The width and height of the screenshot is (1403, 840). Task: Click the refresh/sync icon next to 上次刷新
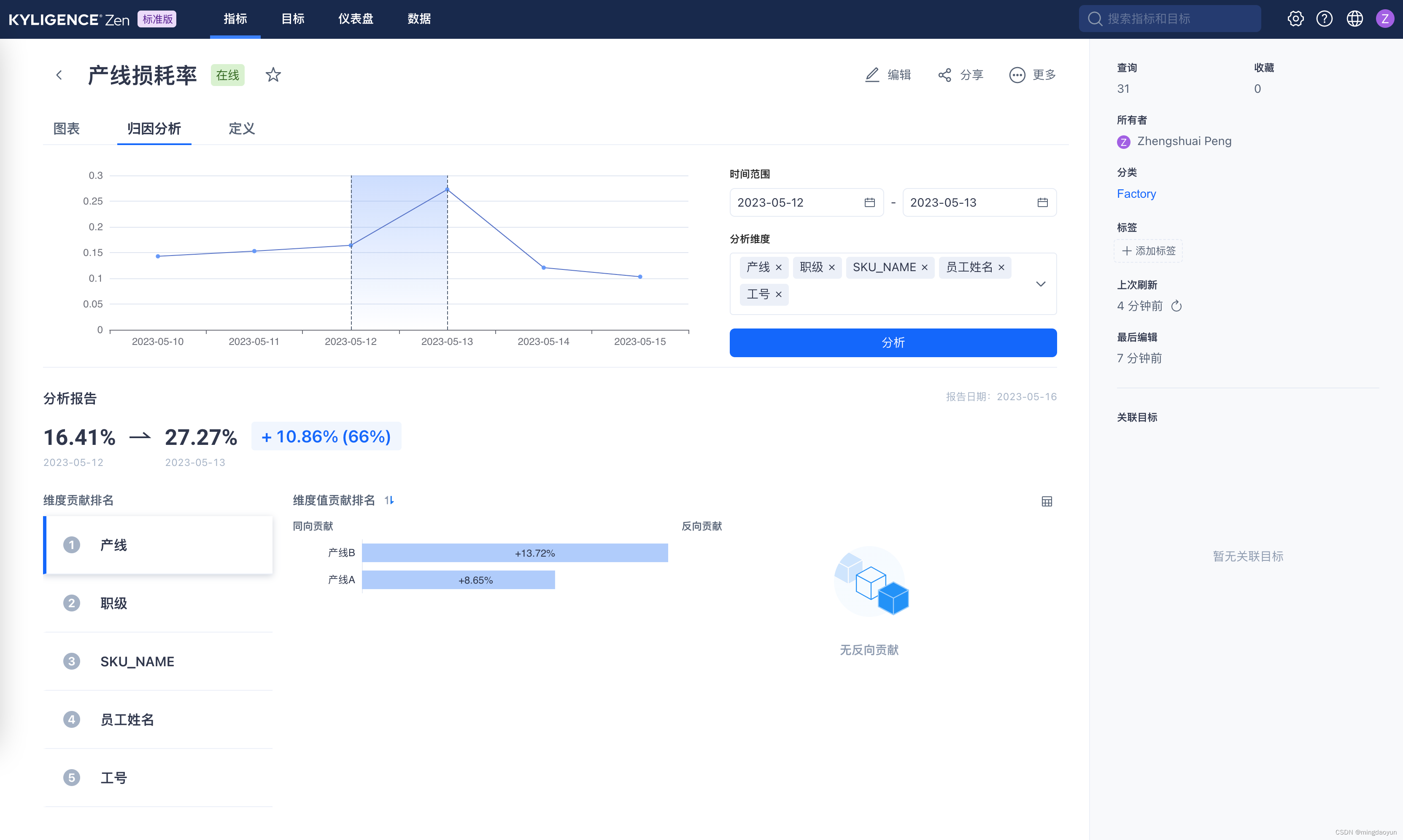tap(1178, 305)
